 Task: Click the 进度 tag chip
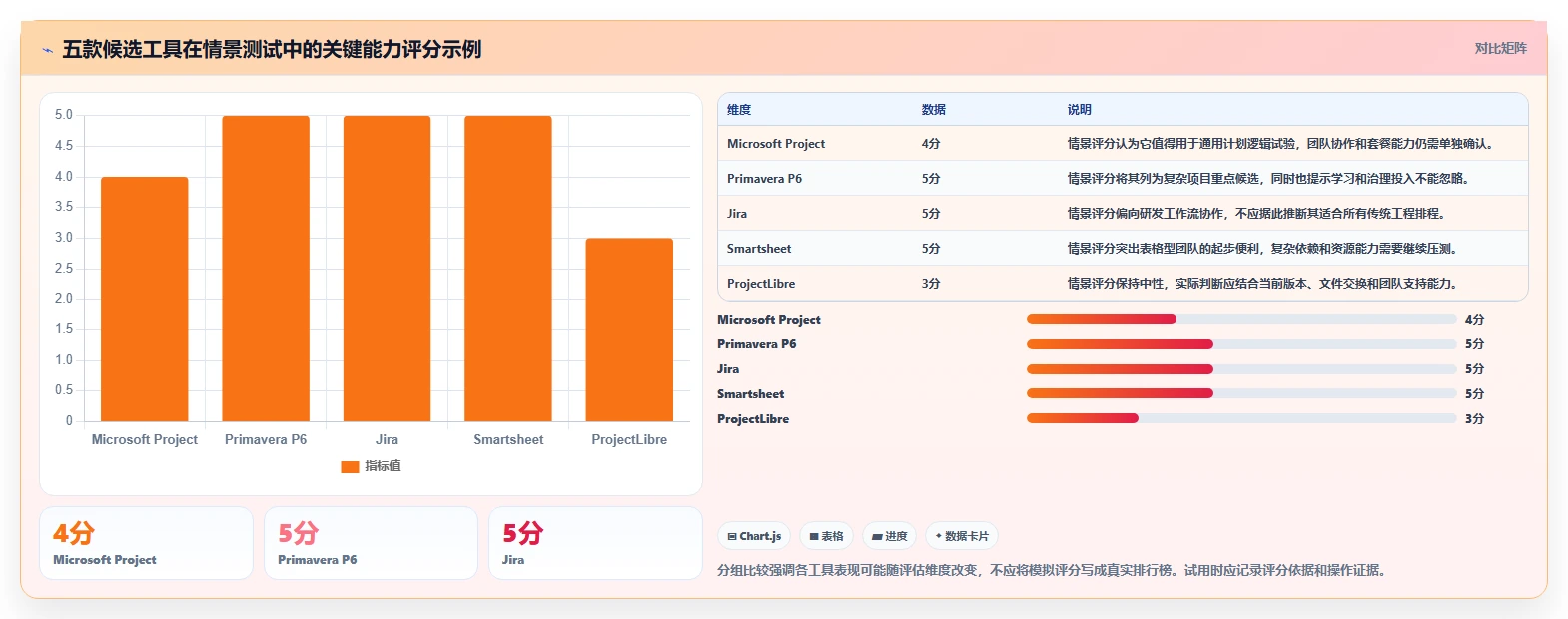tap(889, 536)
